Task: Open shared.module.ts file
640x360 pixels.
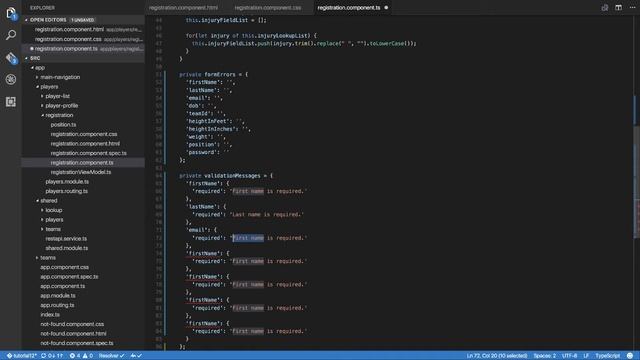Action: [67, 248]
